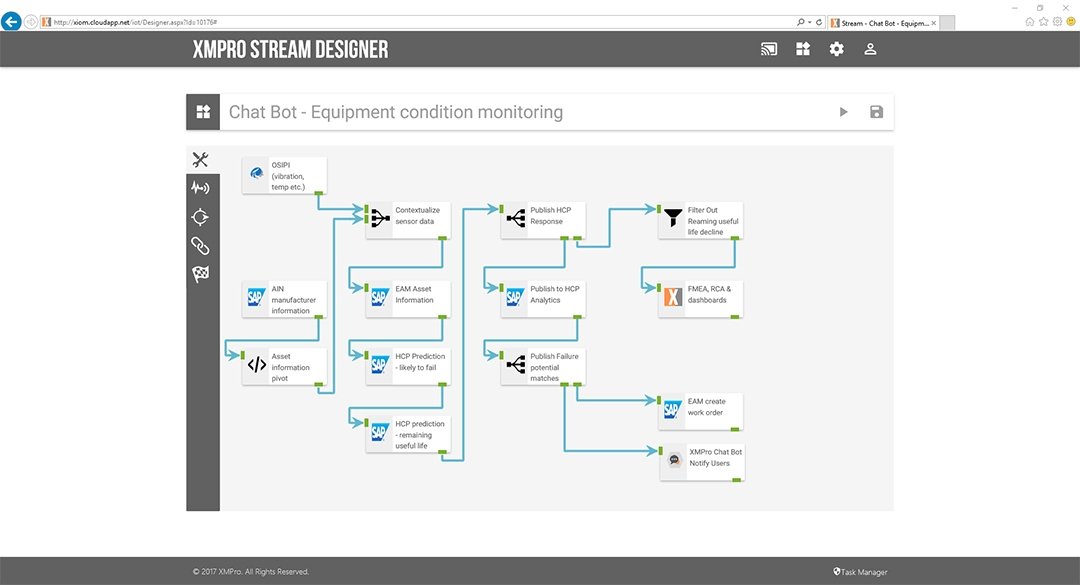
Task: Open Task Manager from the footer
Action: click(858, 571)
